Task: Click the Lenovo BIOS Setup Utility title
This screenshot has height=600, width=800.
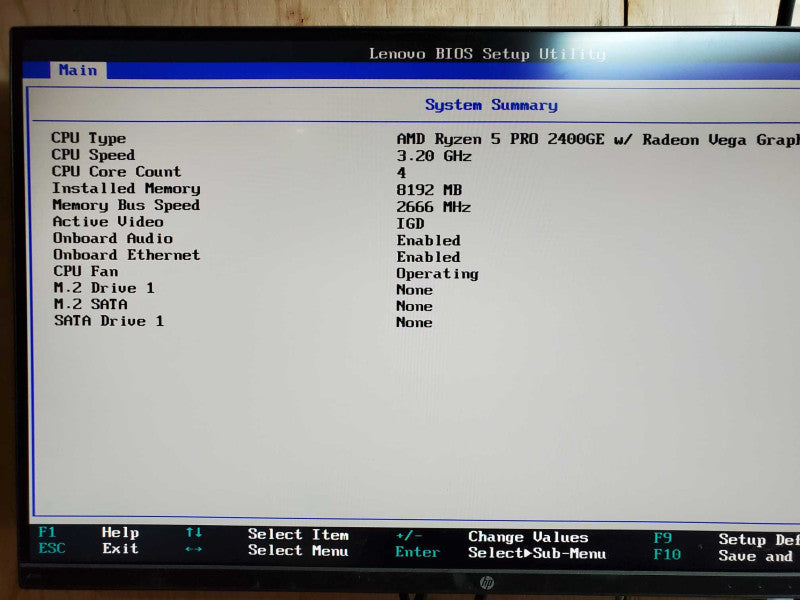Action: click(x=488, y=54)
